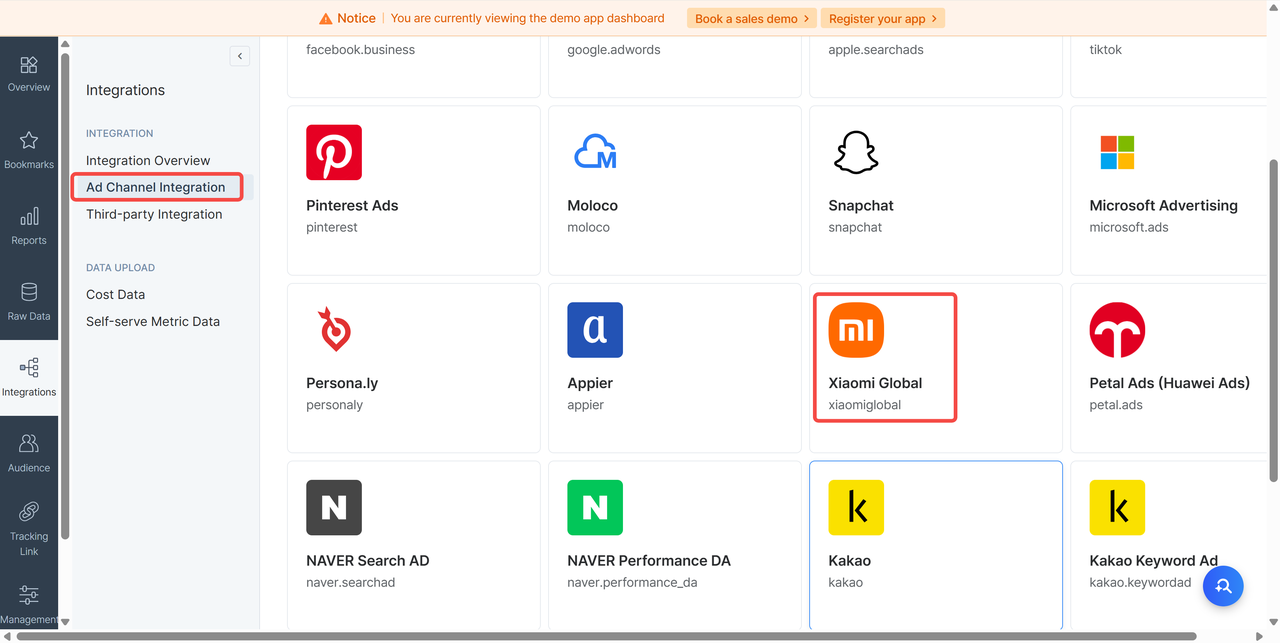The height and width of the screenshot is (643, 1280).
Task: Click the Tracking Link chain icon
Action: point(29,512)
